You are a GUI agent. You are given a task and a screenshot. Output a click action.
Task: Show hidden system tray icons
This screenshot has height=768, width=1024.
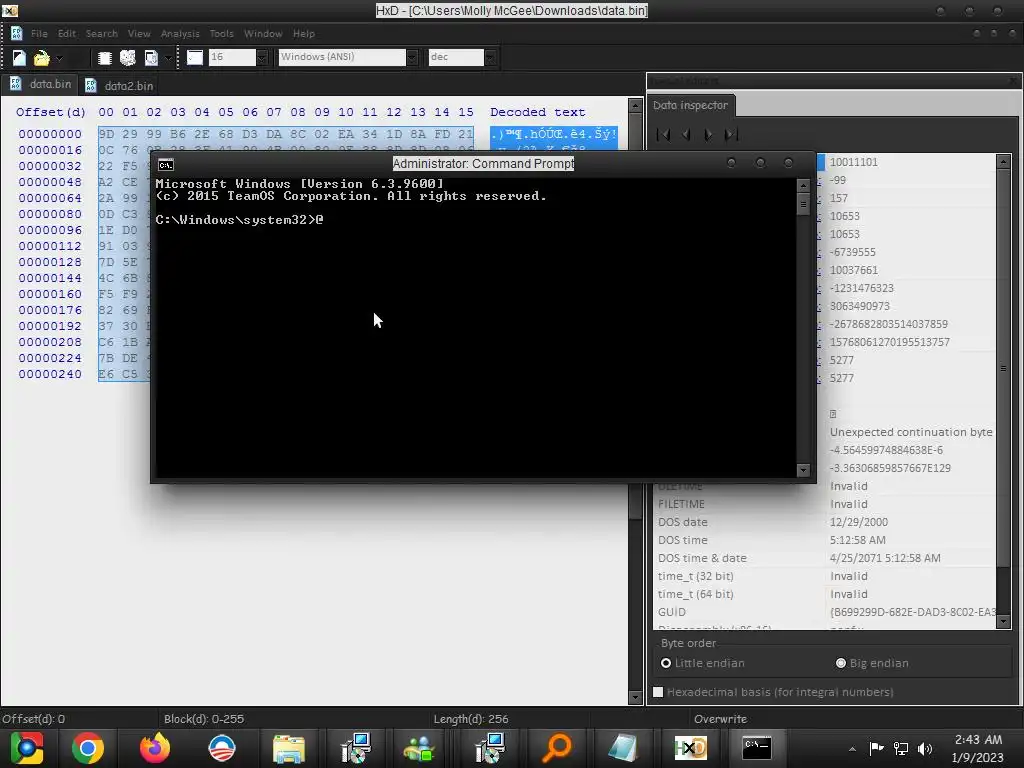(852, 749)
